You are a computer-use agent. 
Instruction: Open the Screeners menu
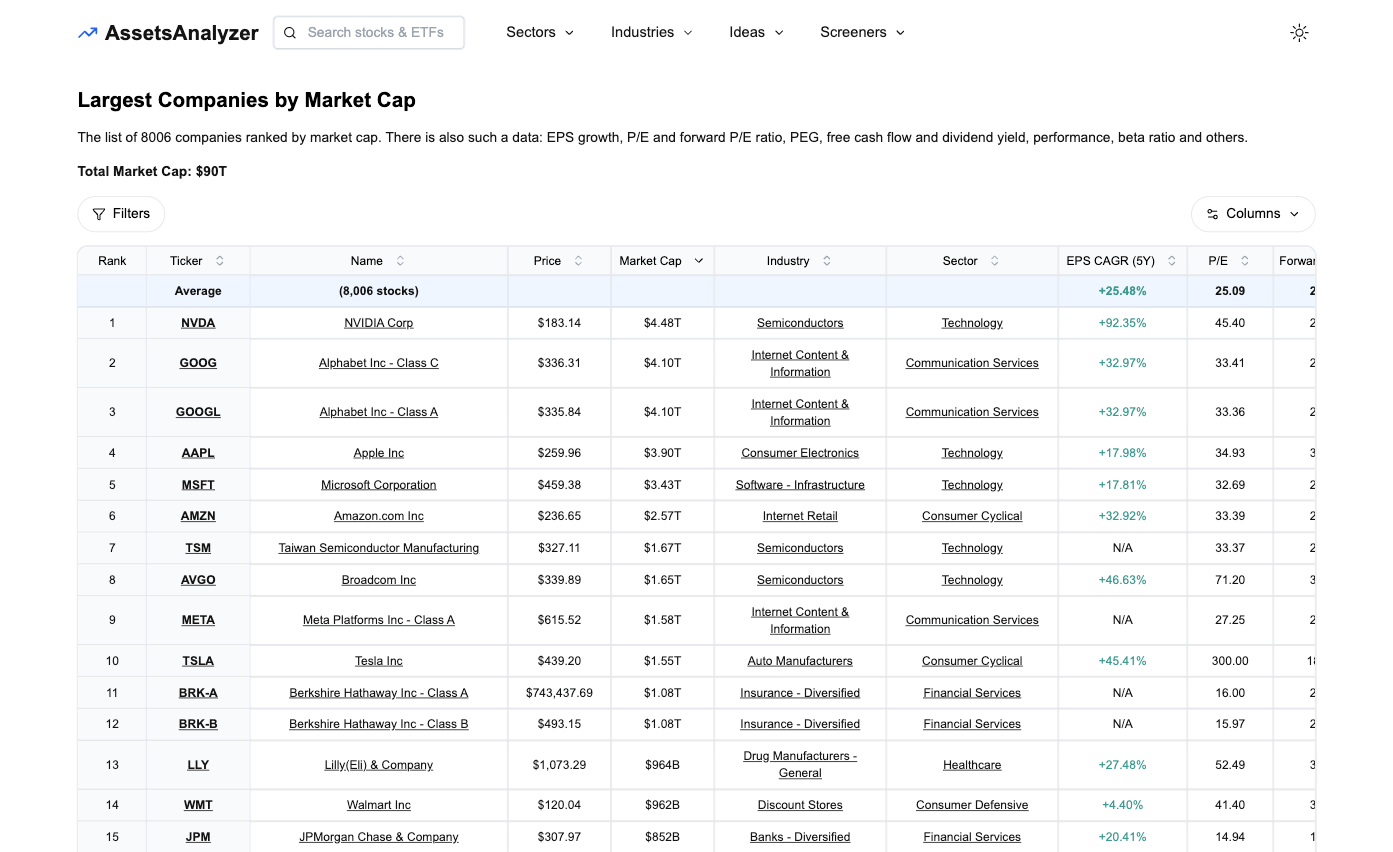point(862,32)
